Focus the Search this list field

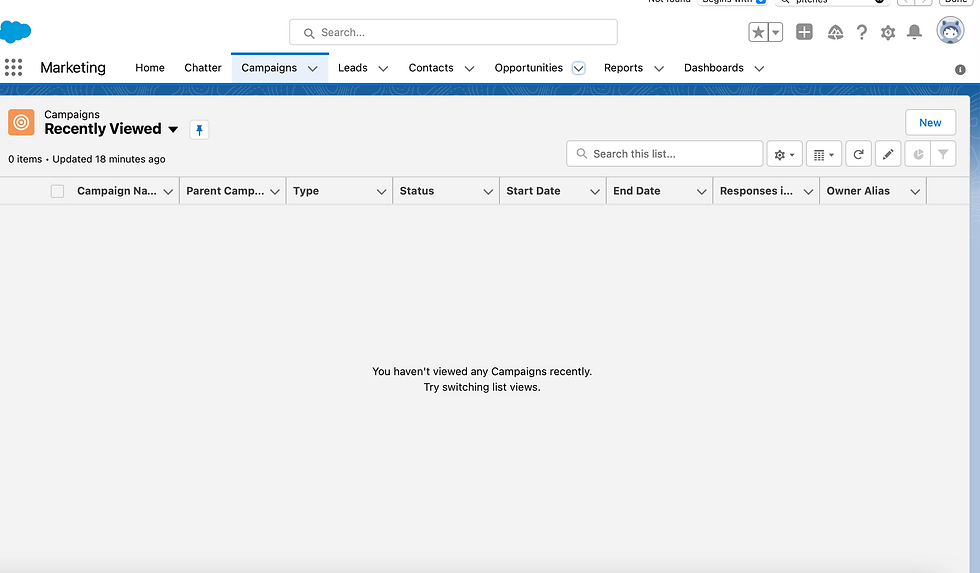664,154
